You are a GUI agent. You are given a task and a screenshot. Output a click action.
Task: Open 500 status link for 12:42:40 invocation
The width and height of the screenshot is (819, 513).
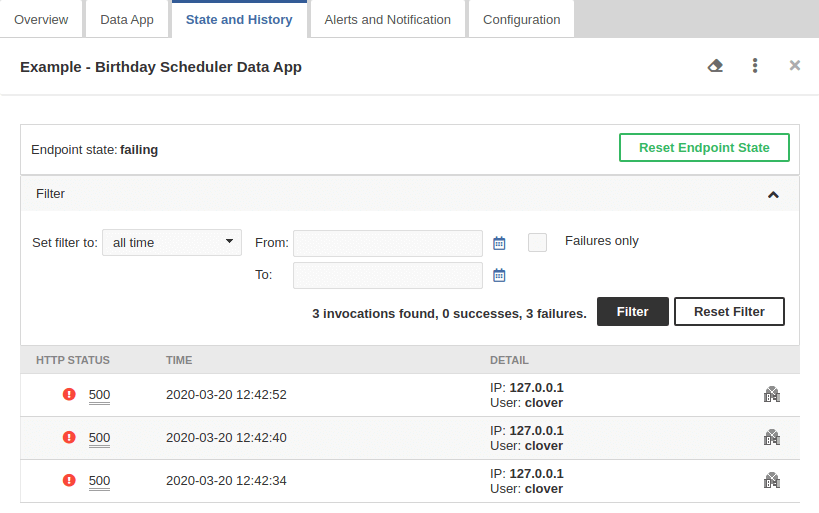[99, 438]
